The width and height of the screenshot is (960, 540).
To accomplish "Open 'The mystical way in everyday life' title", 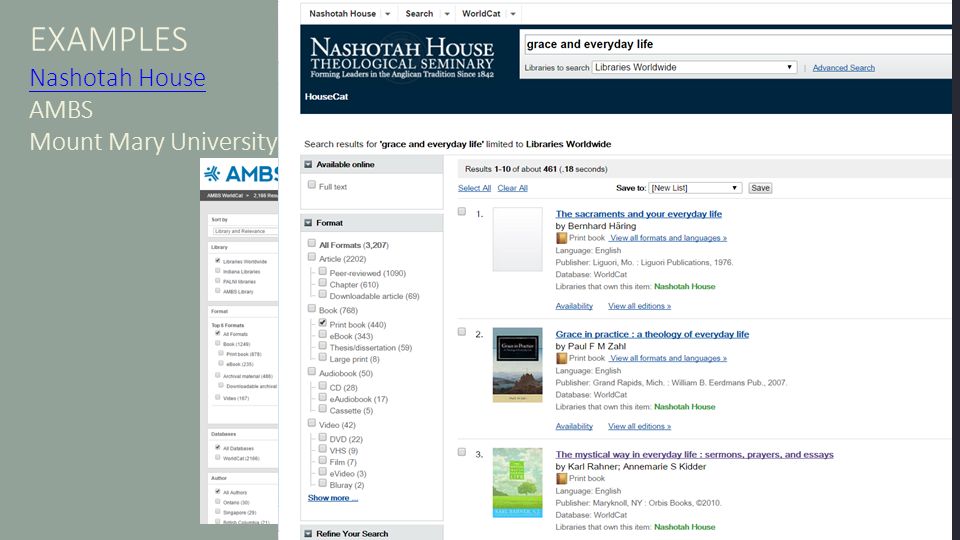I will click(694, 454).
